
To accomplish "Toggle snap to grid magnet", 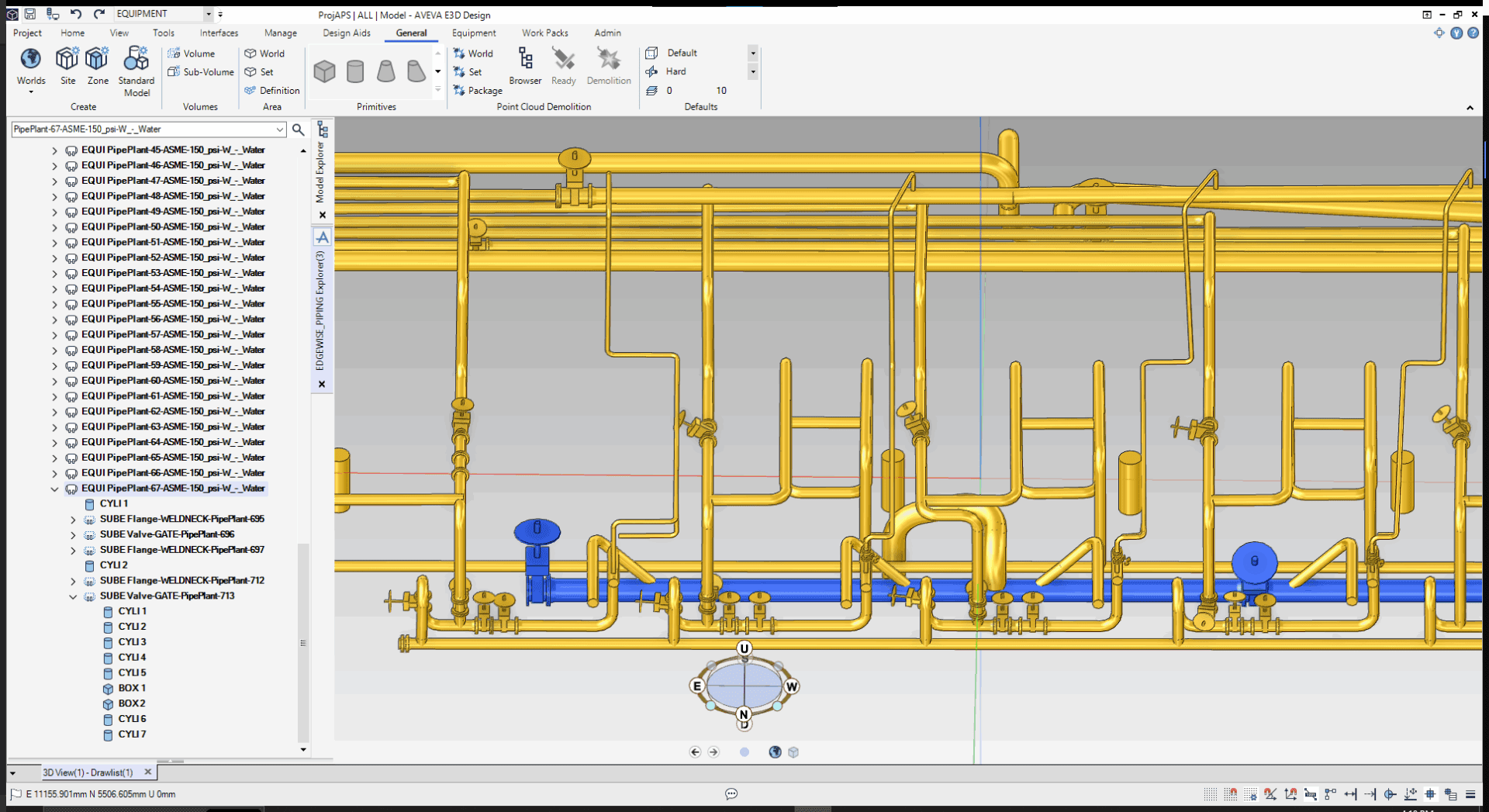I will [1231, 794].
